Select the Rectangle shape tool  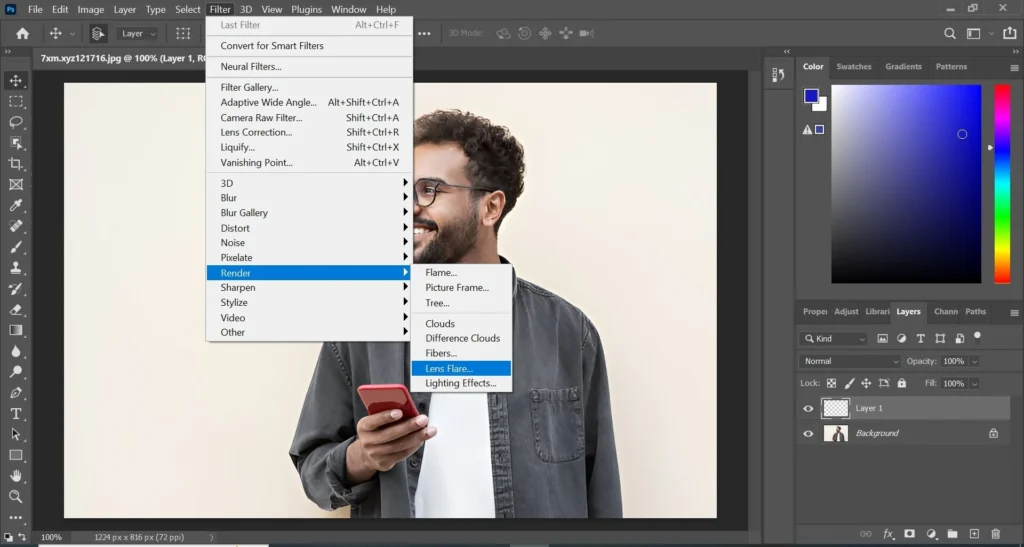pyautogui.click(x=16, y=456)
